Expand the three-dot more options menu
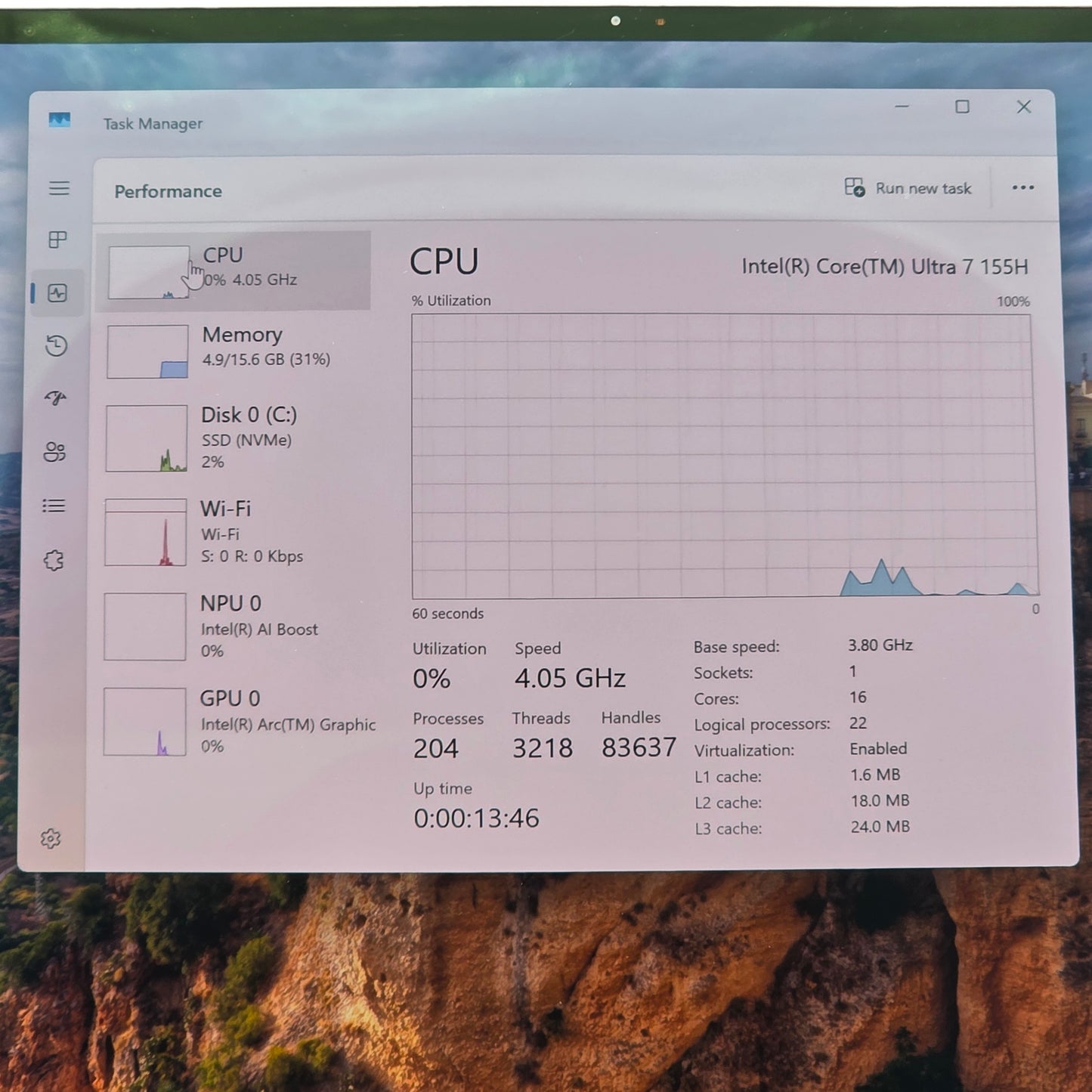 pyautogui.click(x=1022, y=188)
